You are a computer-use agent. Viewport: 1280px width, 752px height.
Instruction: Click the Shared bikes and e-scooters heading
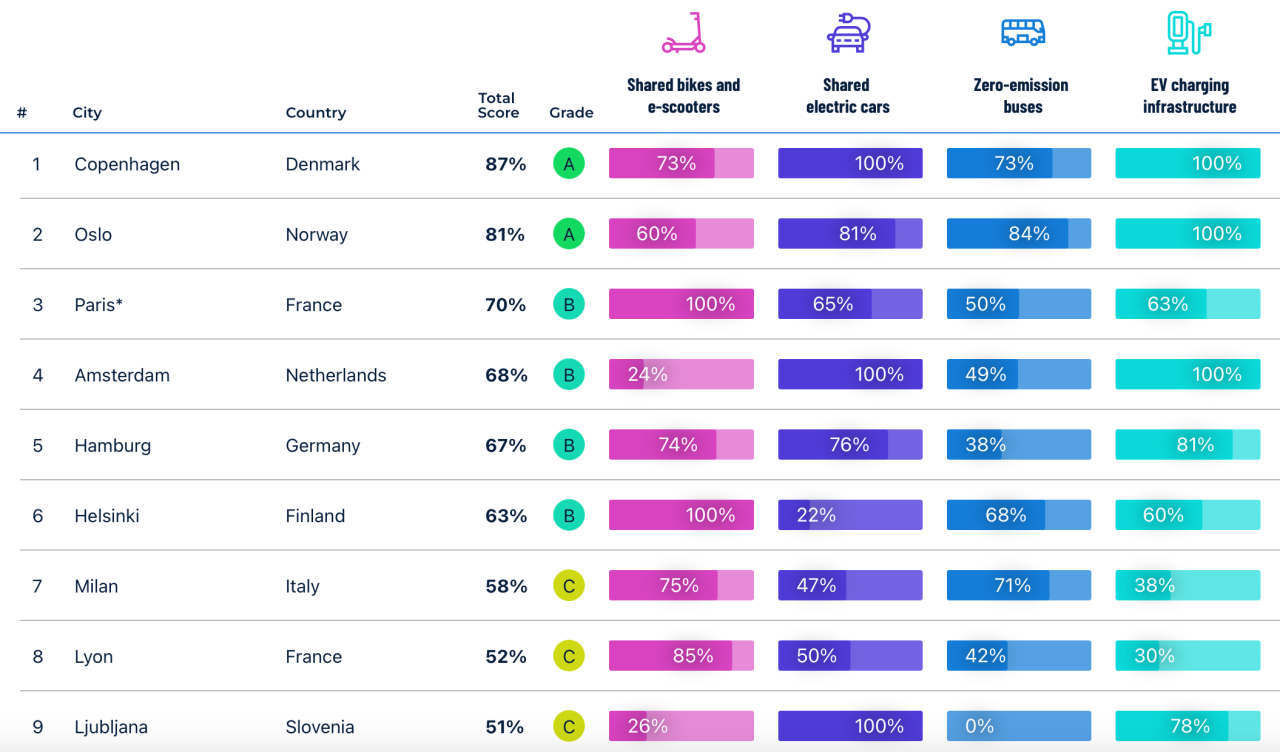pos(684,96)
